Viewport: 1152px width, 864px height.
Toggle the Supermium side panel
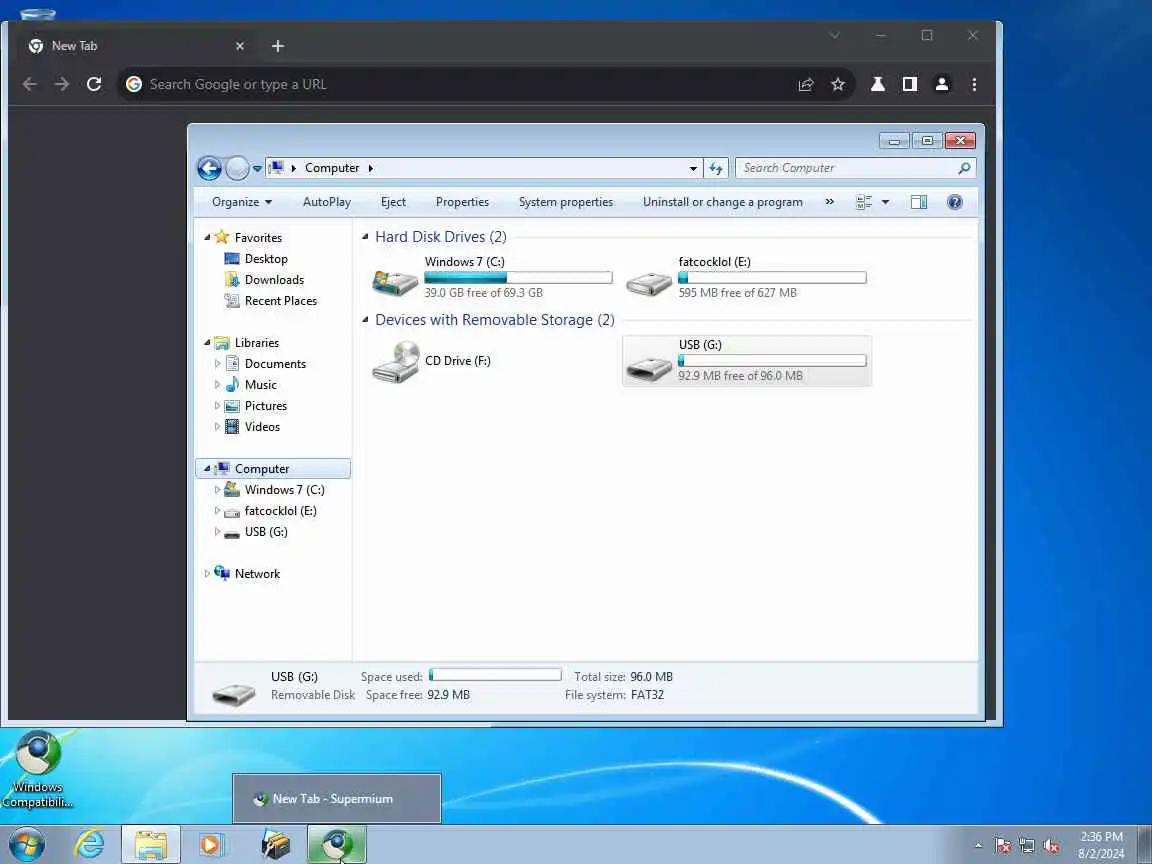coord(910,84)
